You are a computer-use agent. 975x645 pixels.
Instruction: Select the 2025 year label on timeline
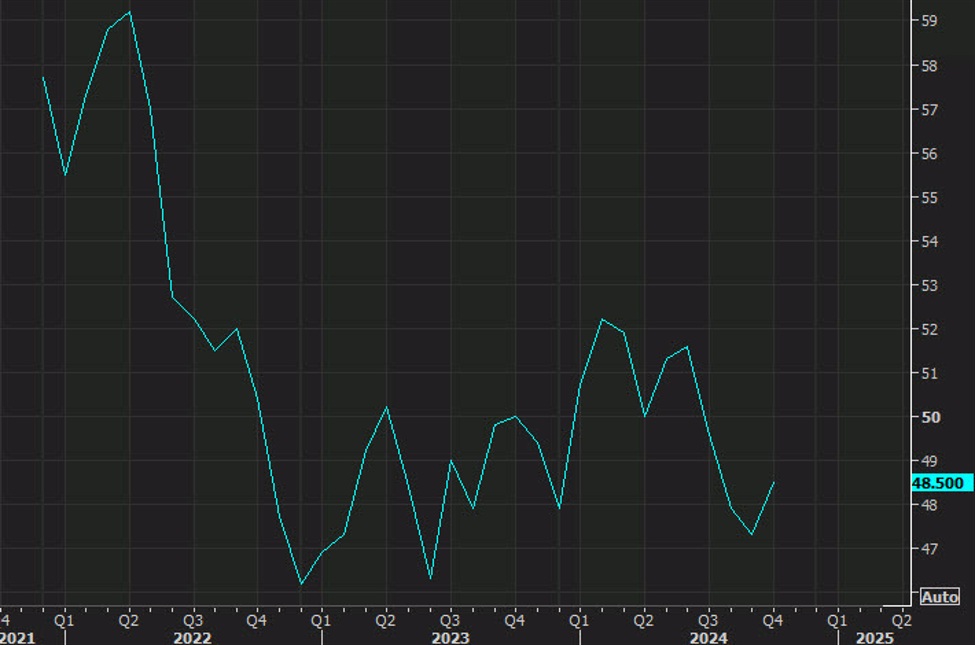pos(876,634)
